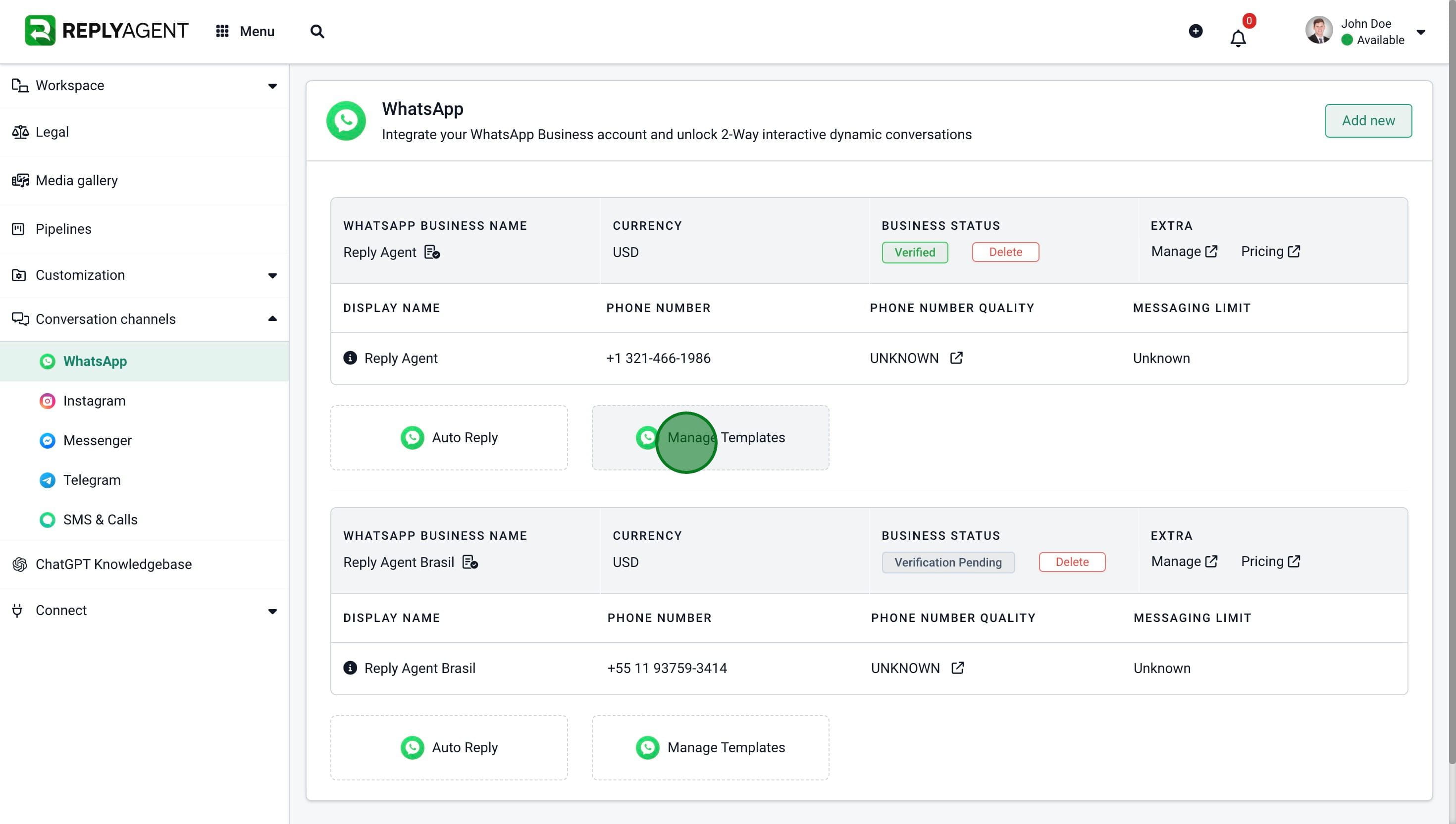Click phone number +55 11 93759-3414
The width and height of the screenshot is (1456, 824).
pos(667,669)
